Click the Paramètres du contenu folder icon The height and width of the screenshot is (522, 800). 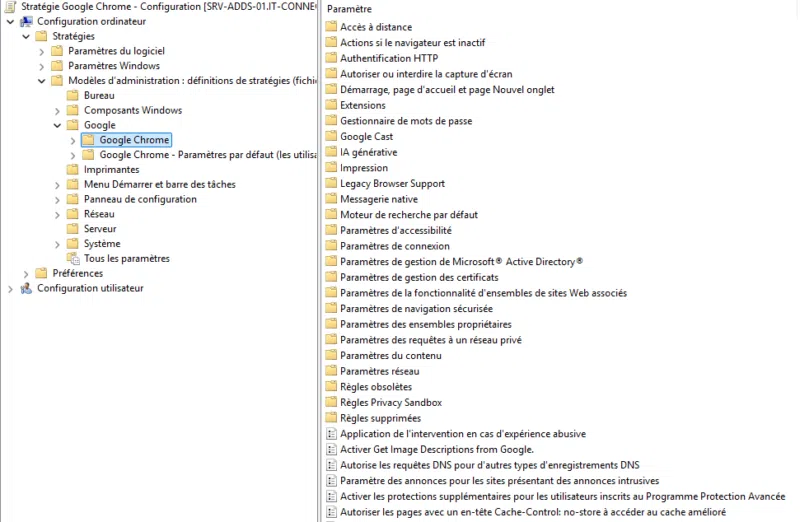point(332,355)
